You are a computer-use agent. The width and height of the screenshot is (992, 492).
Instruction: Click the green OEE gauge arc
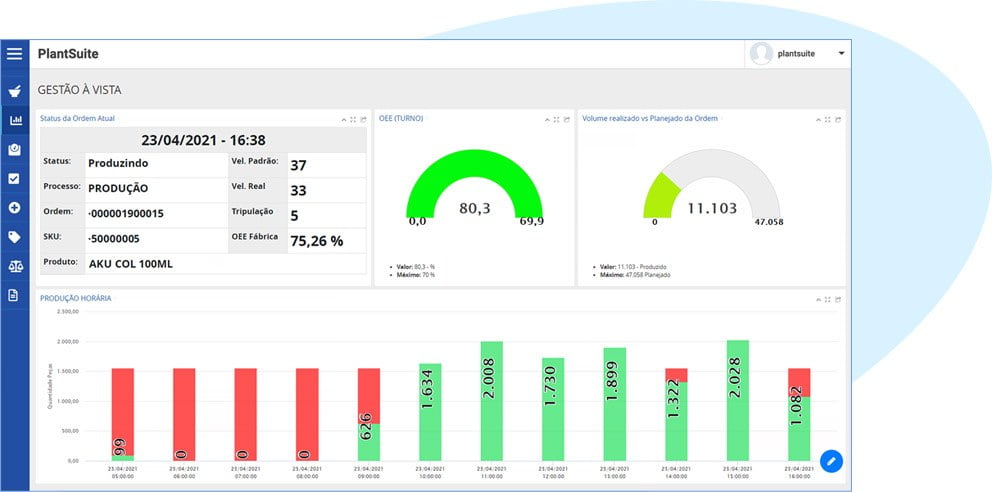pos(474,162)
